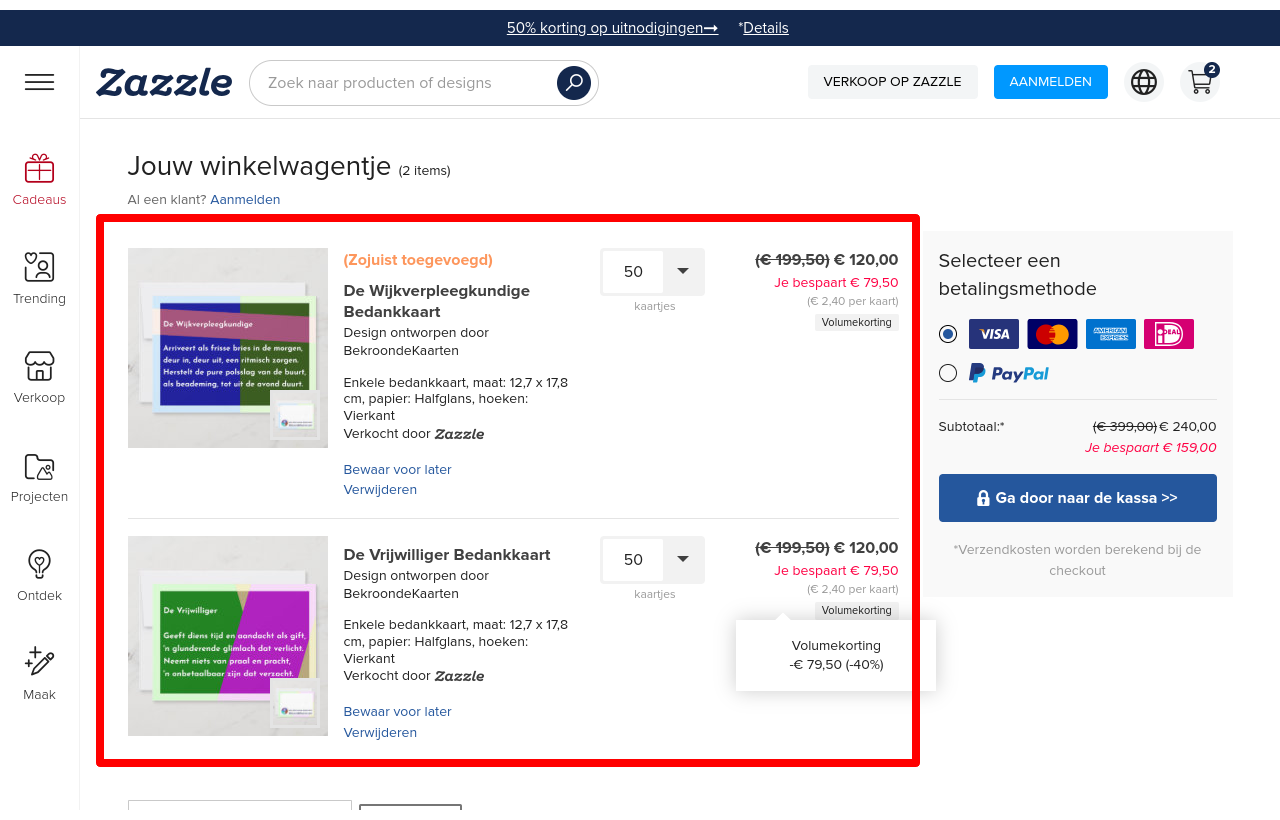Save Vrijwilliger card with Bewaar voor later

pos(397,712)
